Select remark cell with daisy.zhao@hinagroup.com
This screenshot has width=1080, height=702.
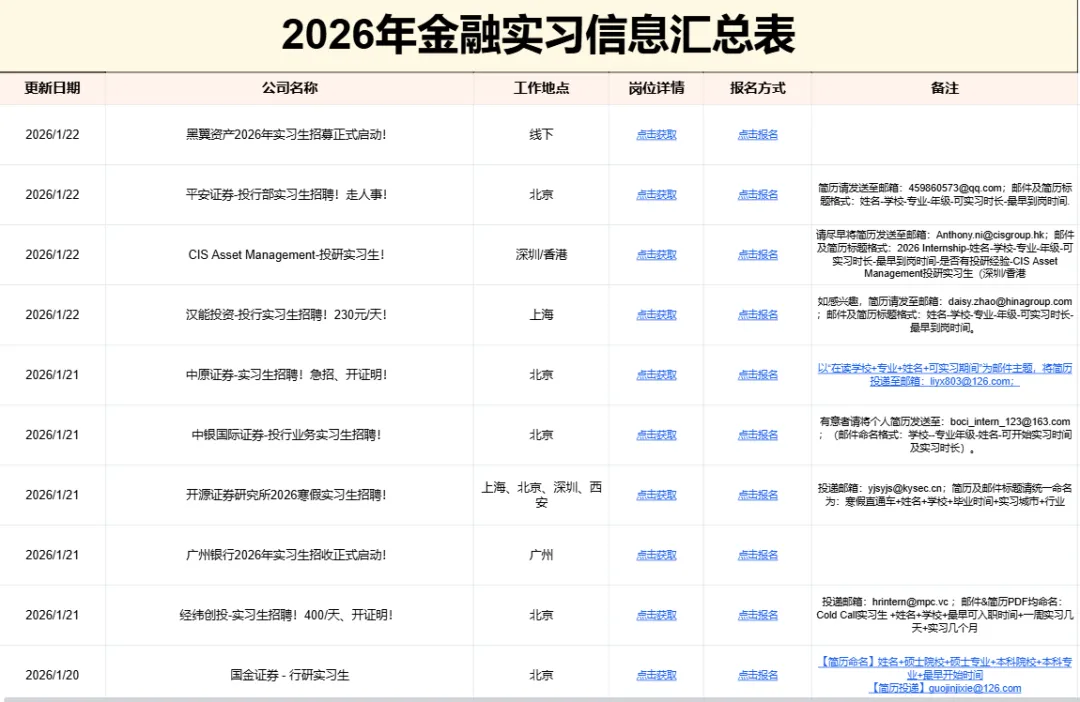point(944,315)
